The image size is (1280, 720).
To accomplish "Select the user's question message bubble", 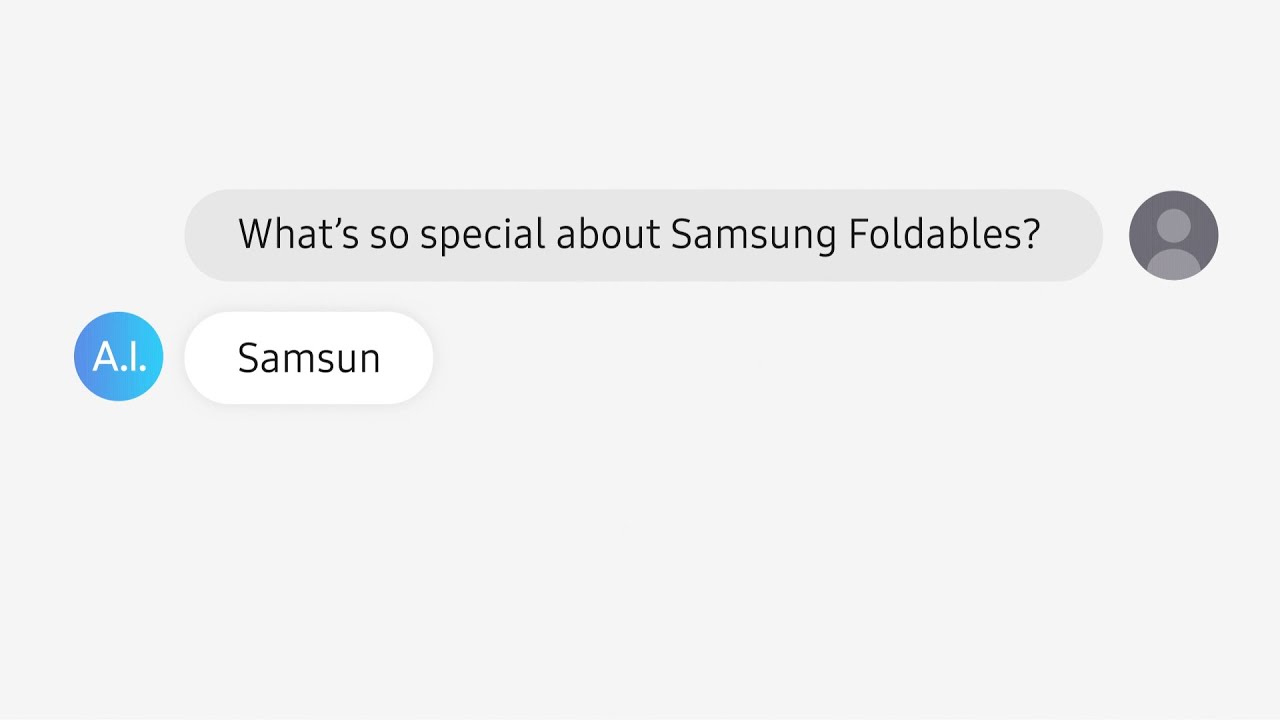I will pos(643,235).
